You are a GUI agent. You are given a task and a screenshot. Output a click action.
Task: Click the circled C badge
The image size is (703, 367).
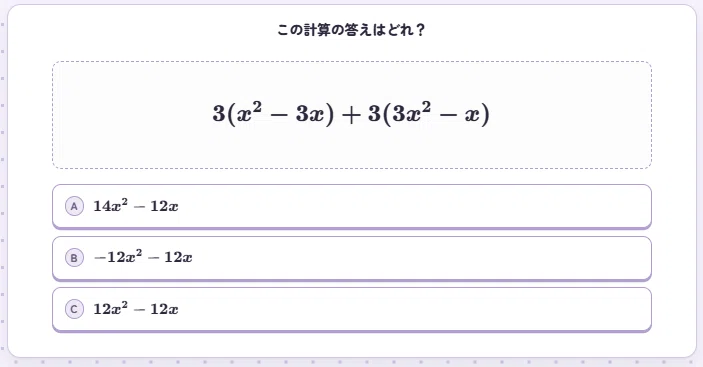pos(74,309)
